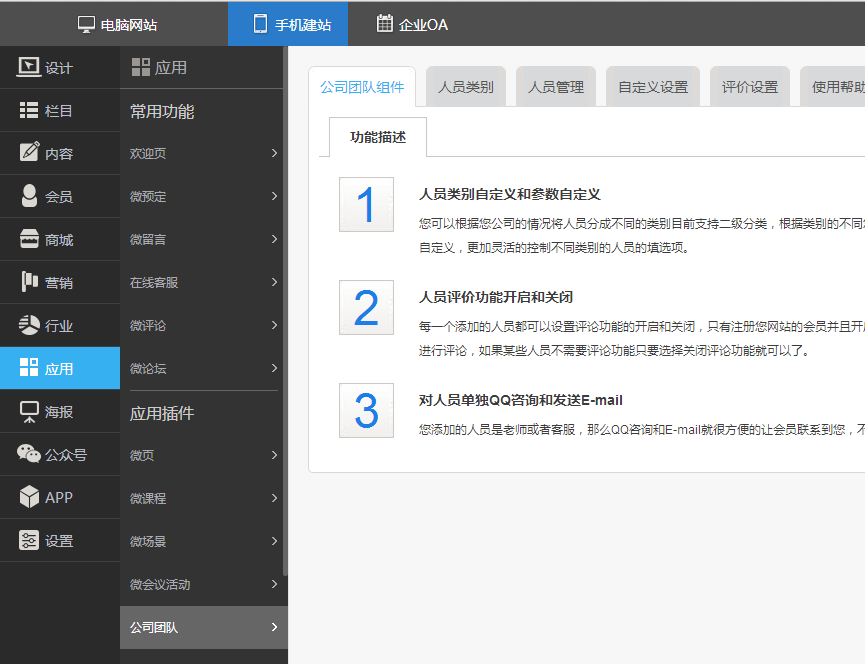Viewport: 865px width, 664px height.
Task: Click heading 对人员单独QQ咨询和发送E-mail
Action: pos(520,400)
